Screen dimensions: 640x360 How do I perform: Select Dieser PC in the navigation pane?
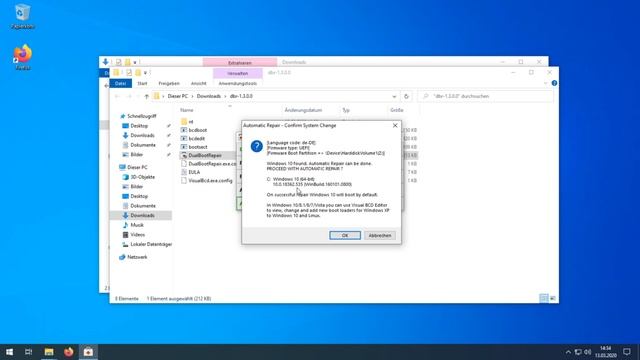pyautogui.click(x=137, y=167)
